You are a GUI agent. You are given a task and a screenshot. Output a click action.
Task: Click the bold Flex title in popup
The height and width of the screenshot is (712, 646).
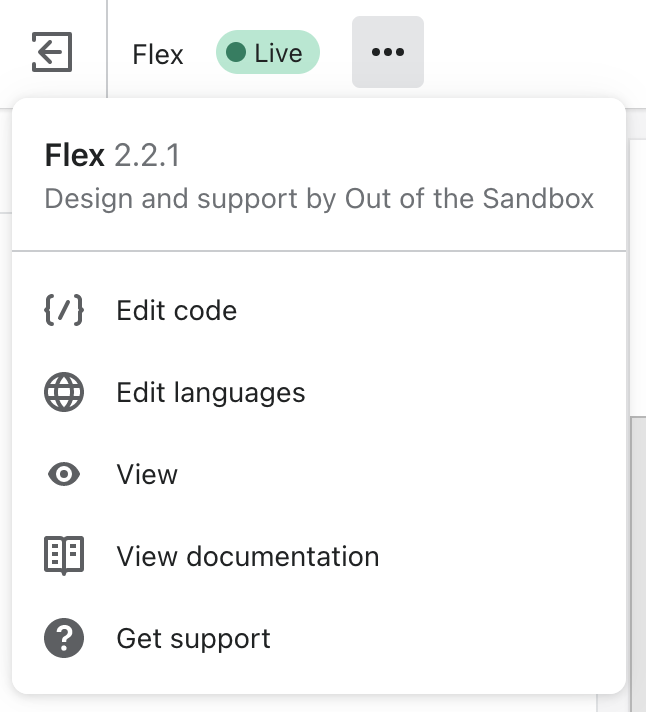point(75,155)
